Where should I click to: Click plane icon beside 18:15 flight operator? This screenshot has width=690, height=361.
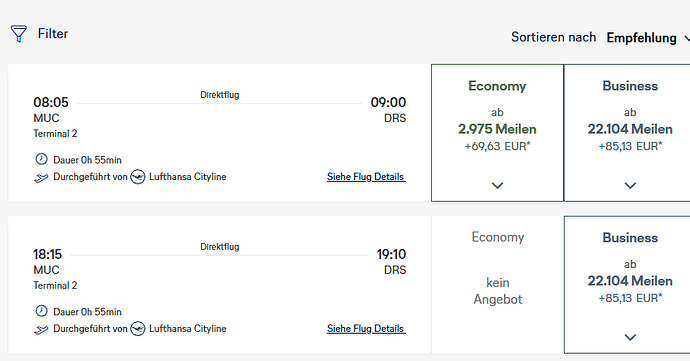click(x=41, y=329)
